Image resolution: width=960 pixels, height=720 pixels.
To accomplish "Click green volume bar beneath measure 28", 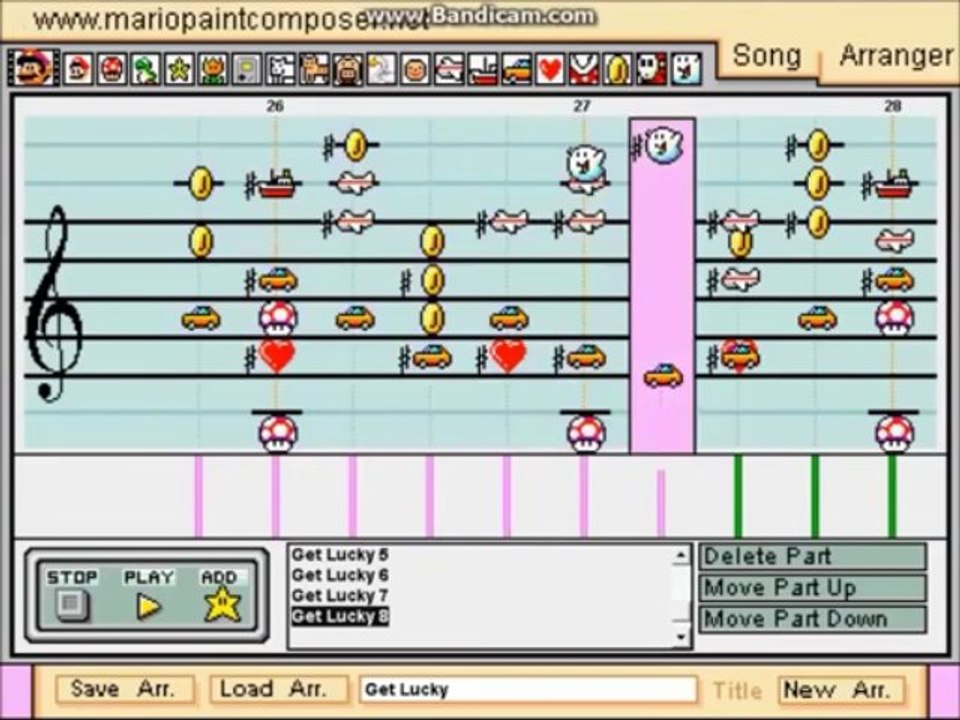I will click(x=892, y=497).
